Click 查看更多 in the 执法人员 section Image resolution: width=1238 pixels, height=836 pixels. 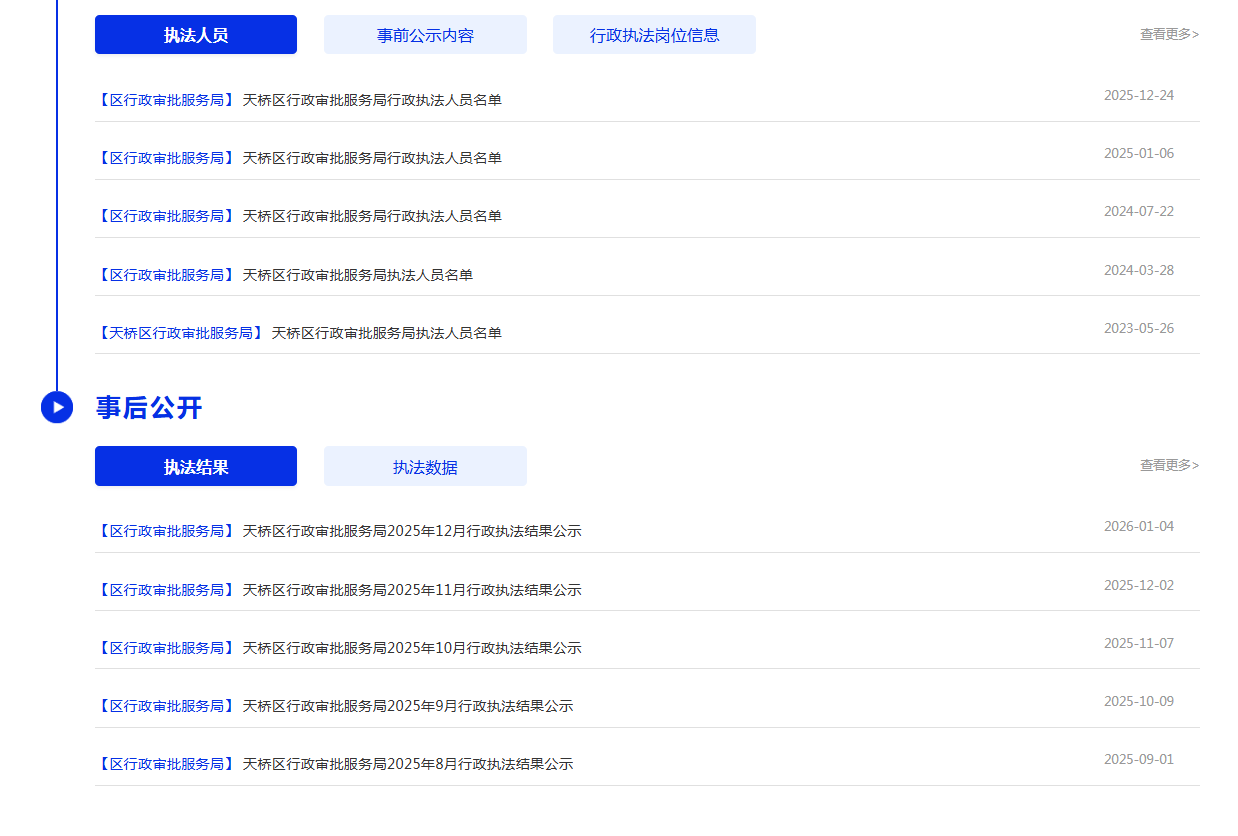tap(1168, 34)
